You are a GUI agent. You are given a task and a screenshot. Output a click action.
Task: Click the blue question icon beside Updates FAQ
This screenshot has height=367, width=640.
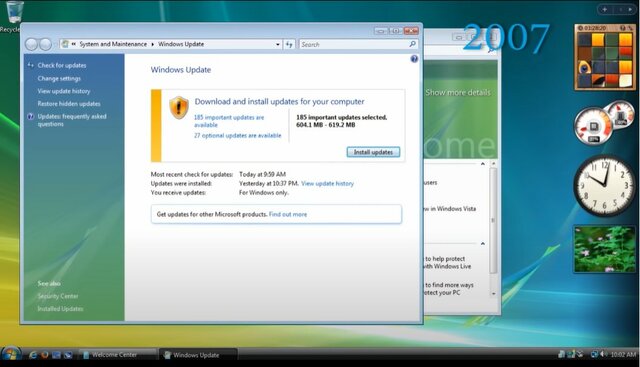(30, 117)
